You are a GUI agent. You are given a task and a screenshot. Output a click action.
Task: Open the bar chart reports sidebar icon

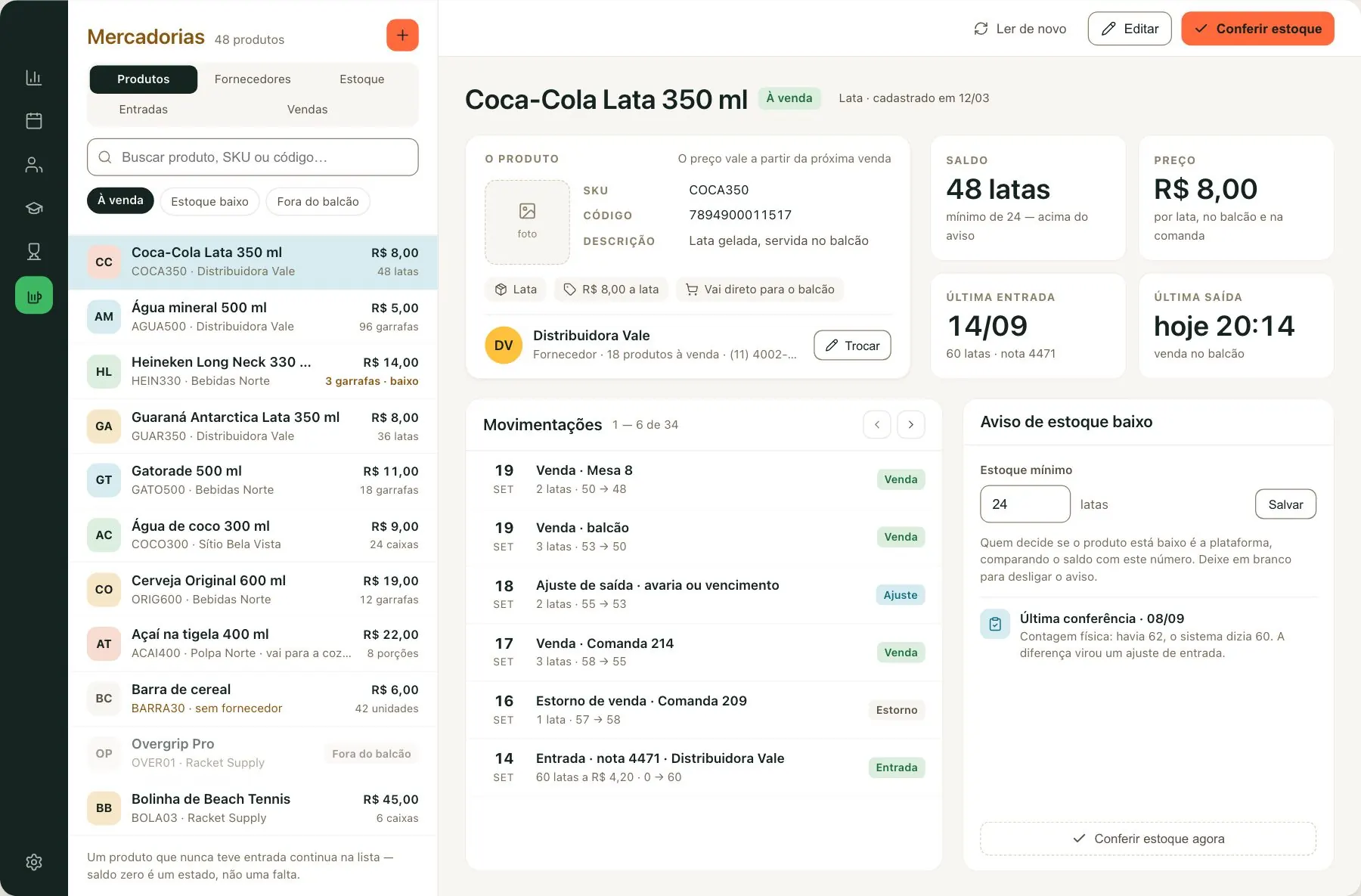34,77
